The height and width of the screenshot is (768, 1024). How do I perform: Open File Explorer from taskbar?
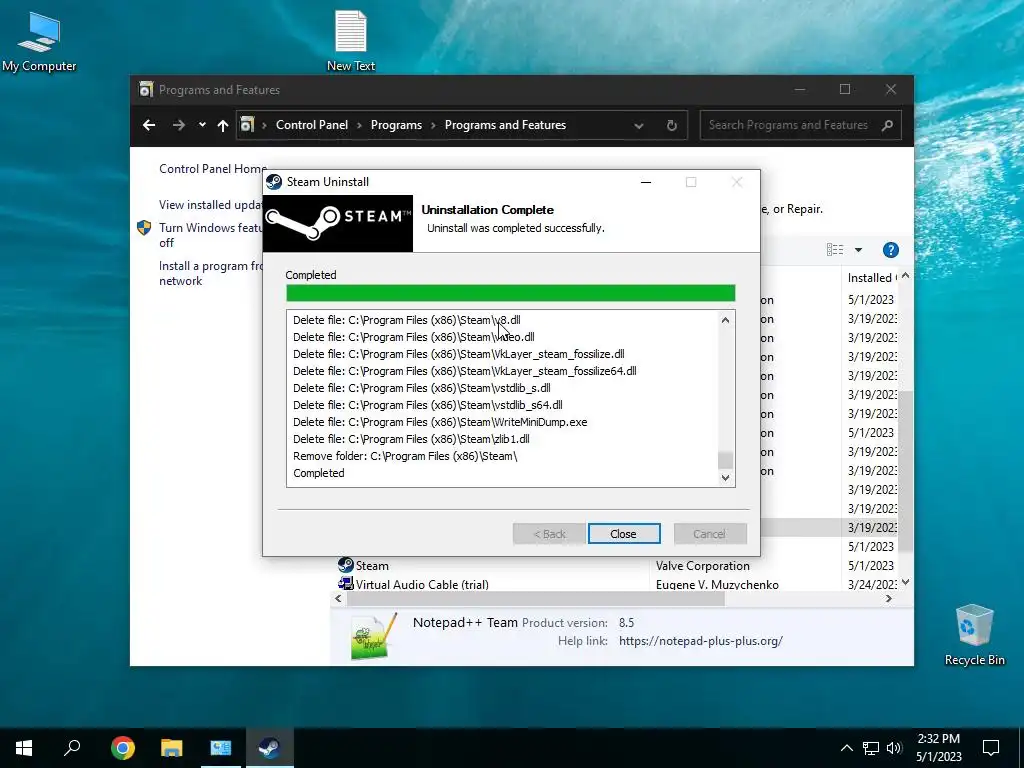(171, 748)
